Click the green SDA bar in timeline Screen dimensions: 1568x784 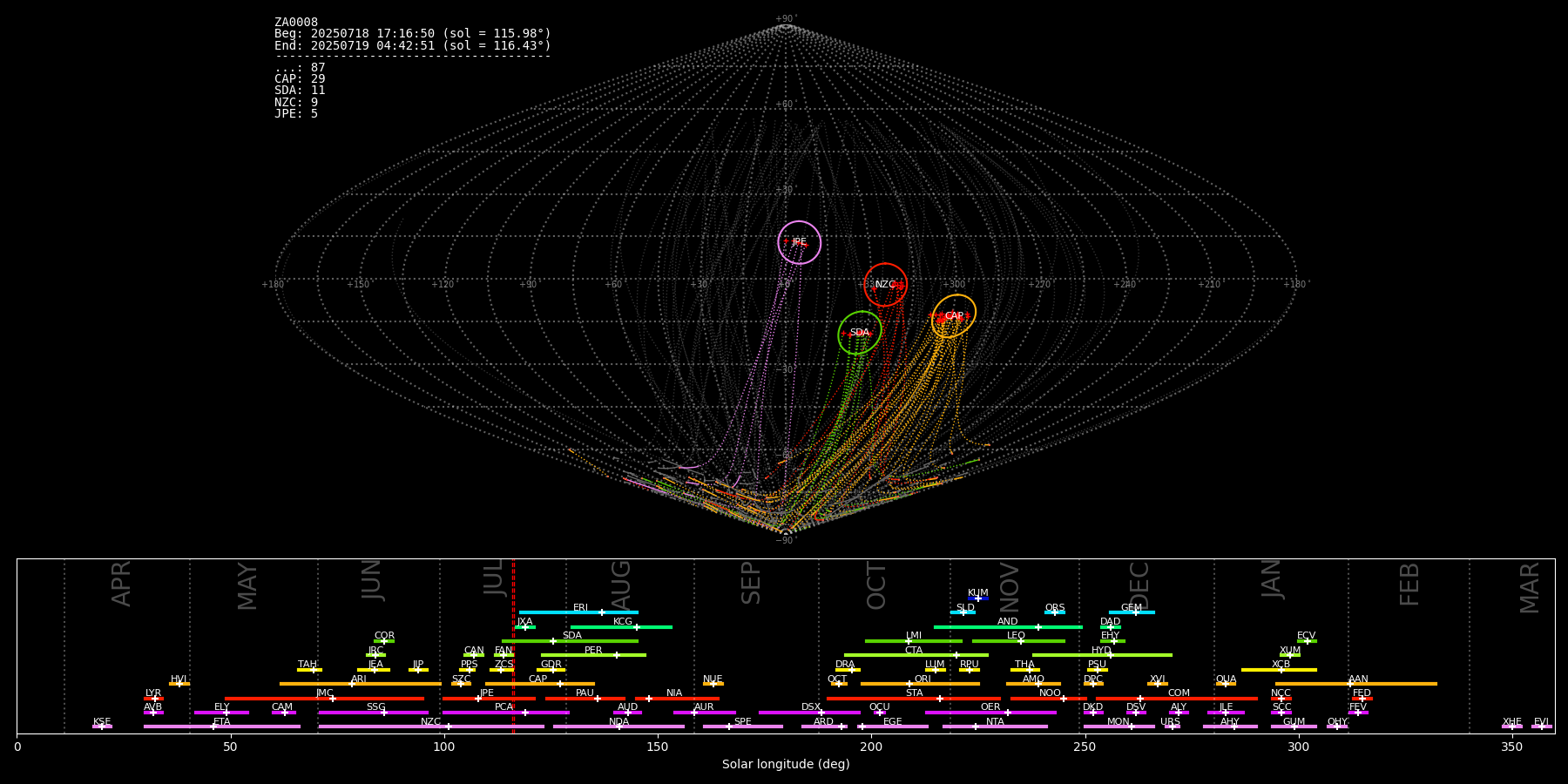pos(570,641)
